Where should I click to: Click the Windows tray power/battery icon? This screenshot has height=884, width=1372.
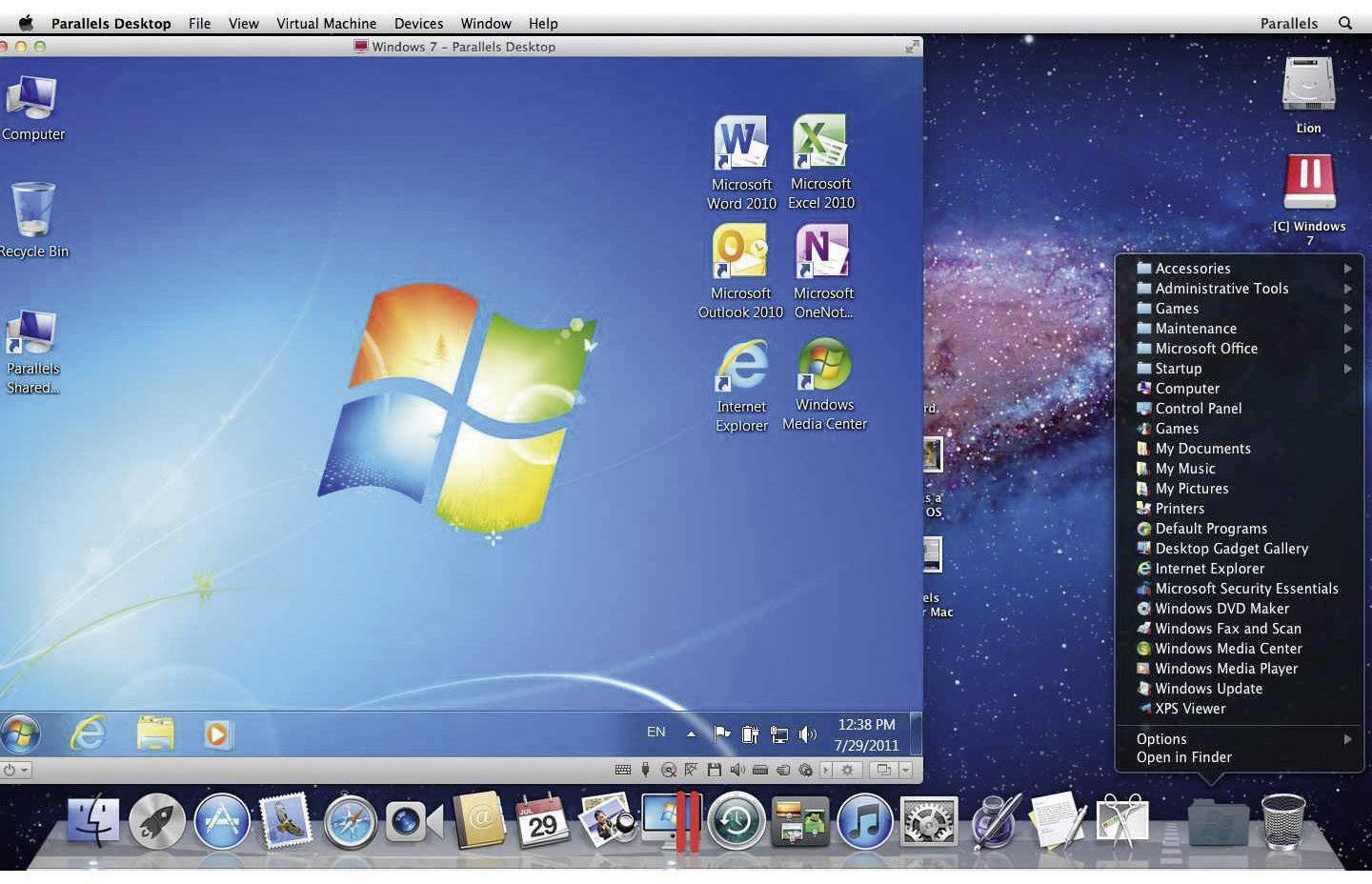coord(751,733)
